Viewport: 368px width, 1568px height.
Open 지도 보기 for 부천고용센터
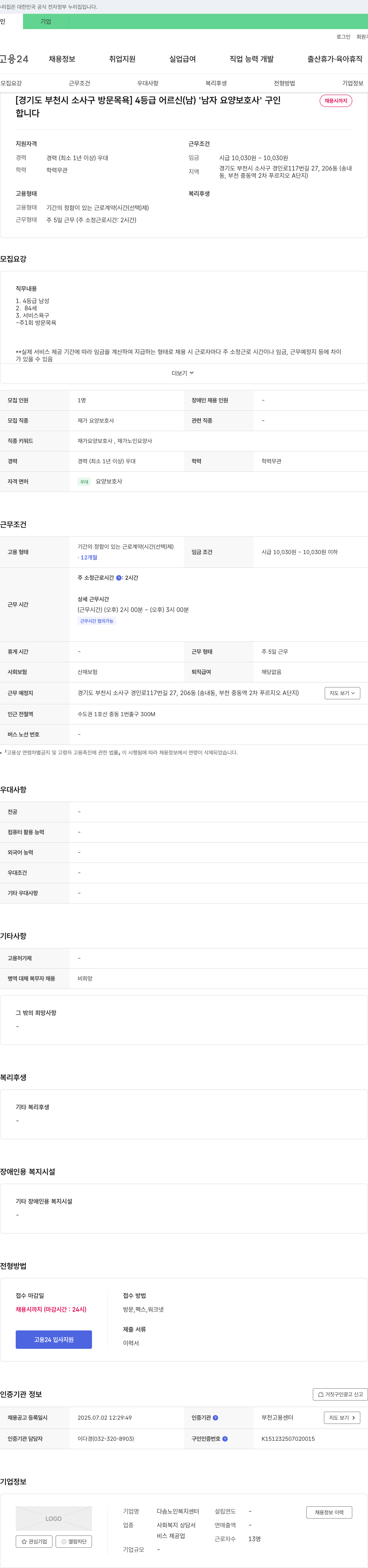pyautogui.click(x=342, y=1418)
